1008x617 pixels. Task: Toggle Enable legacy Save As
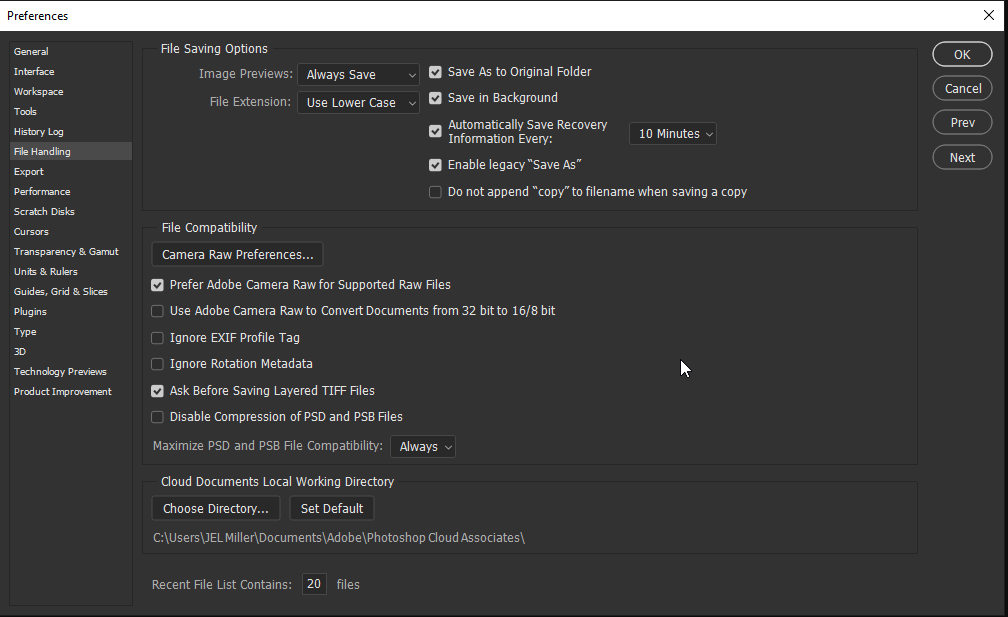(x=435, y=165)
